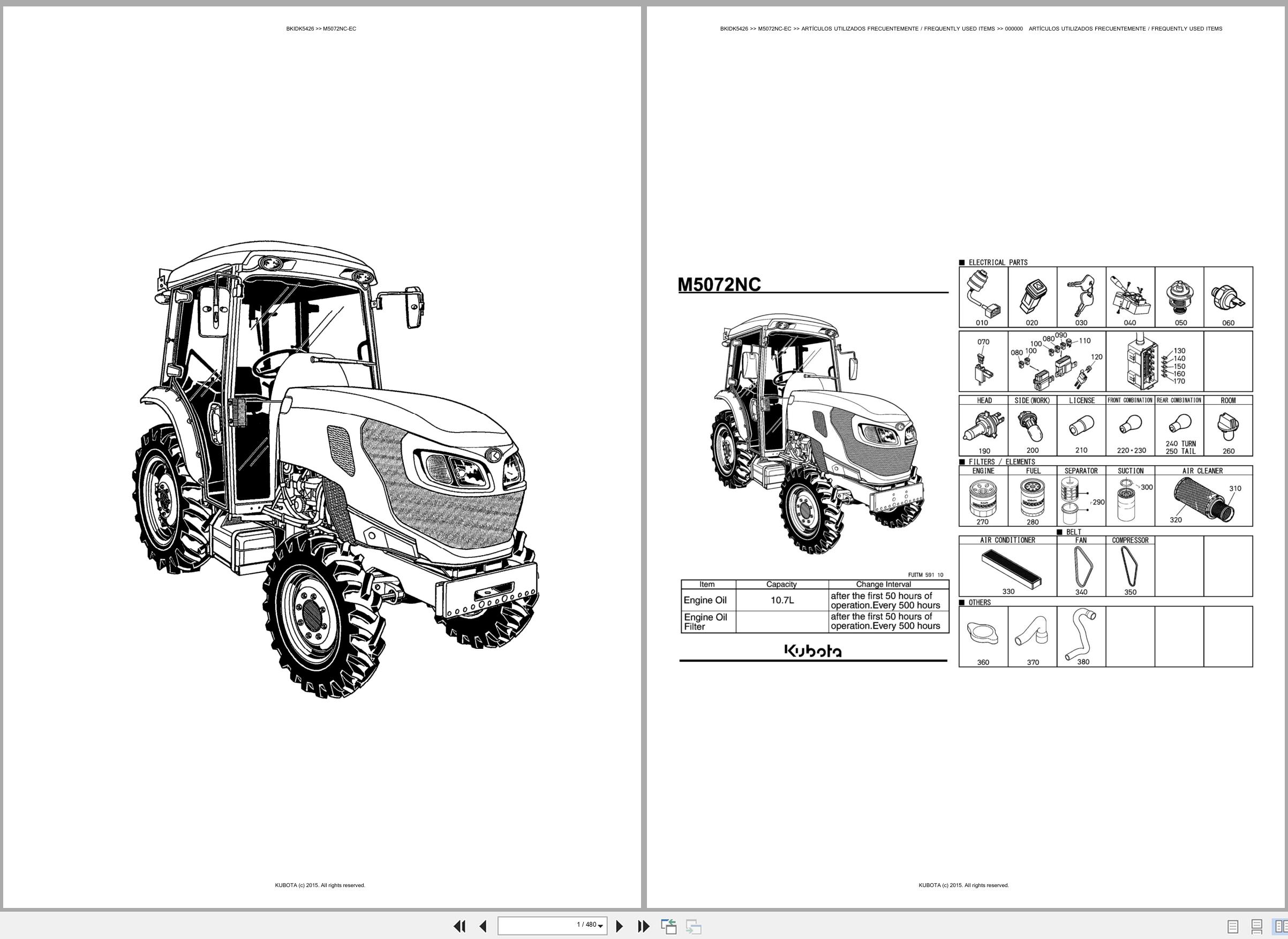
Task: Open the page number dropdown arrow
Action: 600,927
